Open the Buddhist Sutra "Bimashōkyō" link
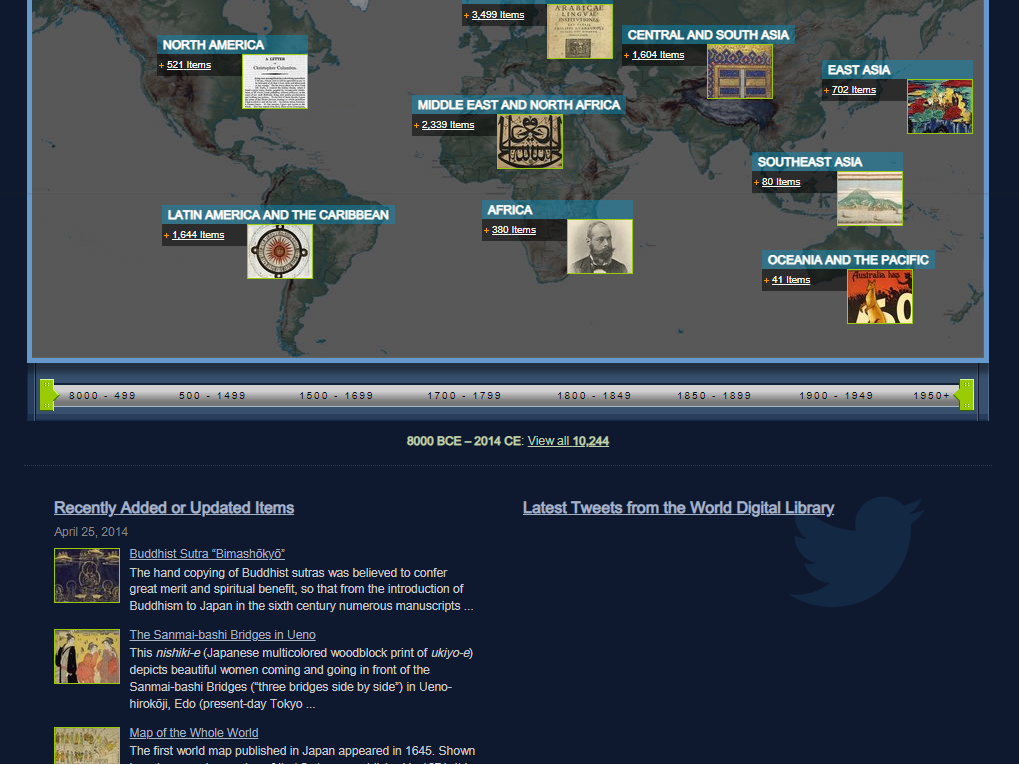This screenshot has width=1019, height=764. pyautogui.click(x=207, y=554)
